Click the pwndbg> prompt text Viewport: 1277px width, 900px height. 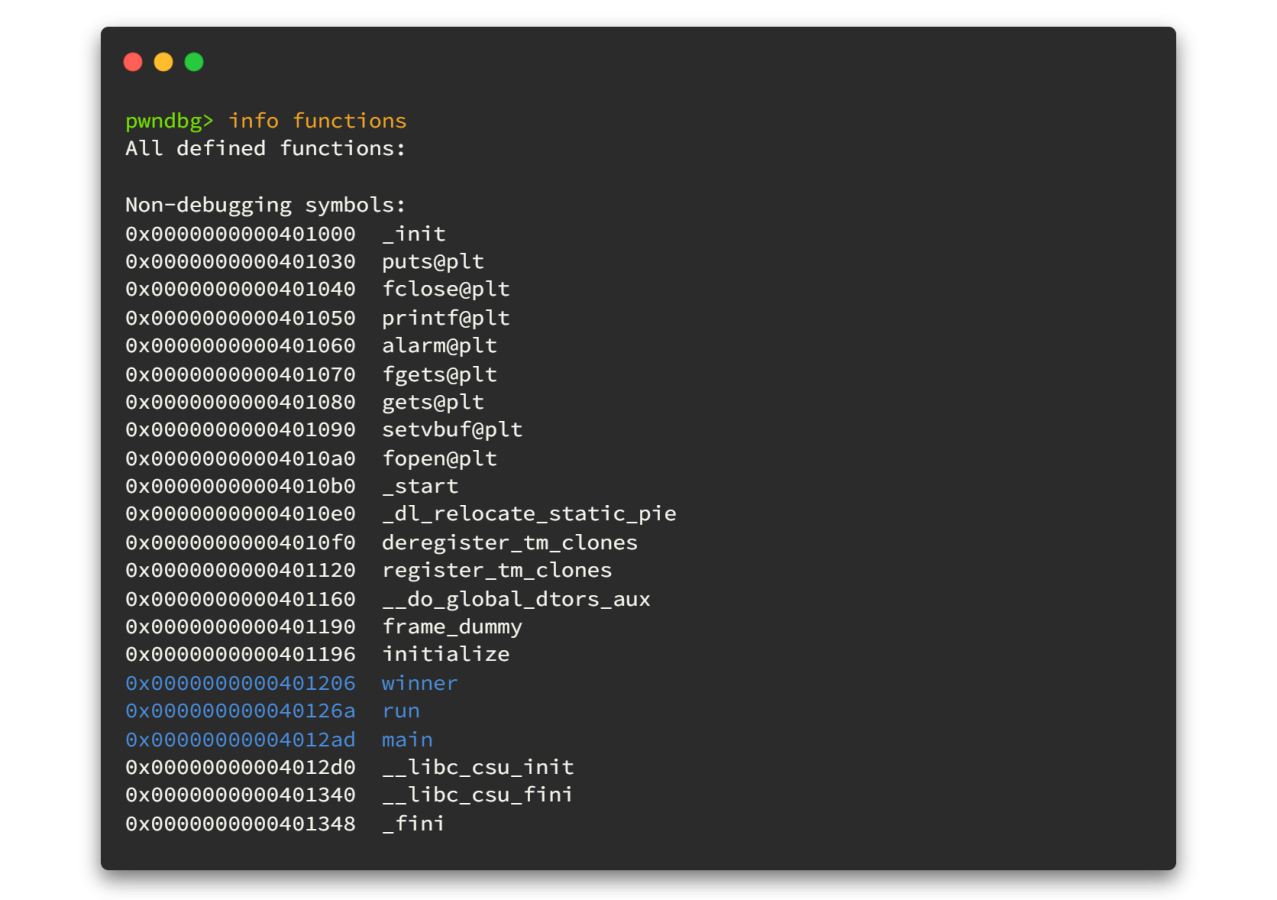tap(169, 121)
